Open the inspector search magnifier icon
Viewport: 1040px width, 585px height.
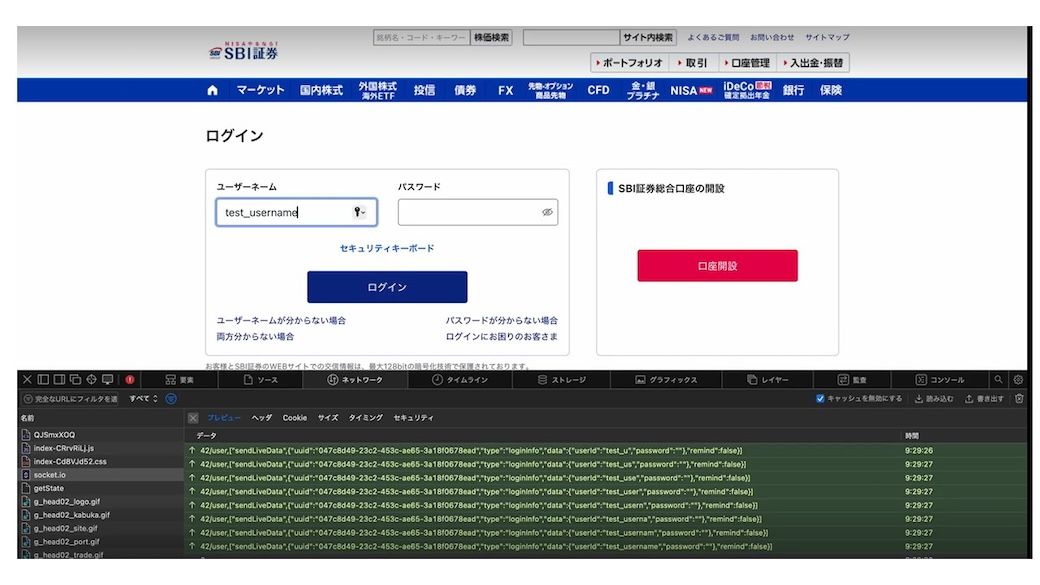998,379
